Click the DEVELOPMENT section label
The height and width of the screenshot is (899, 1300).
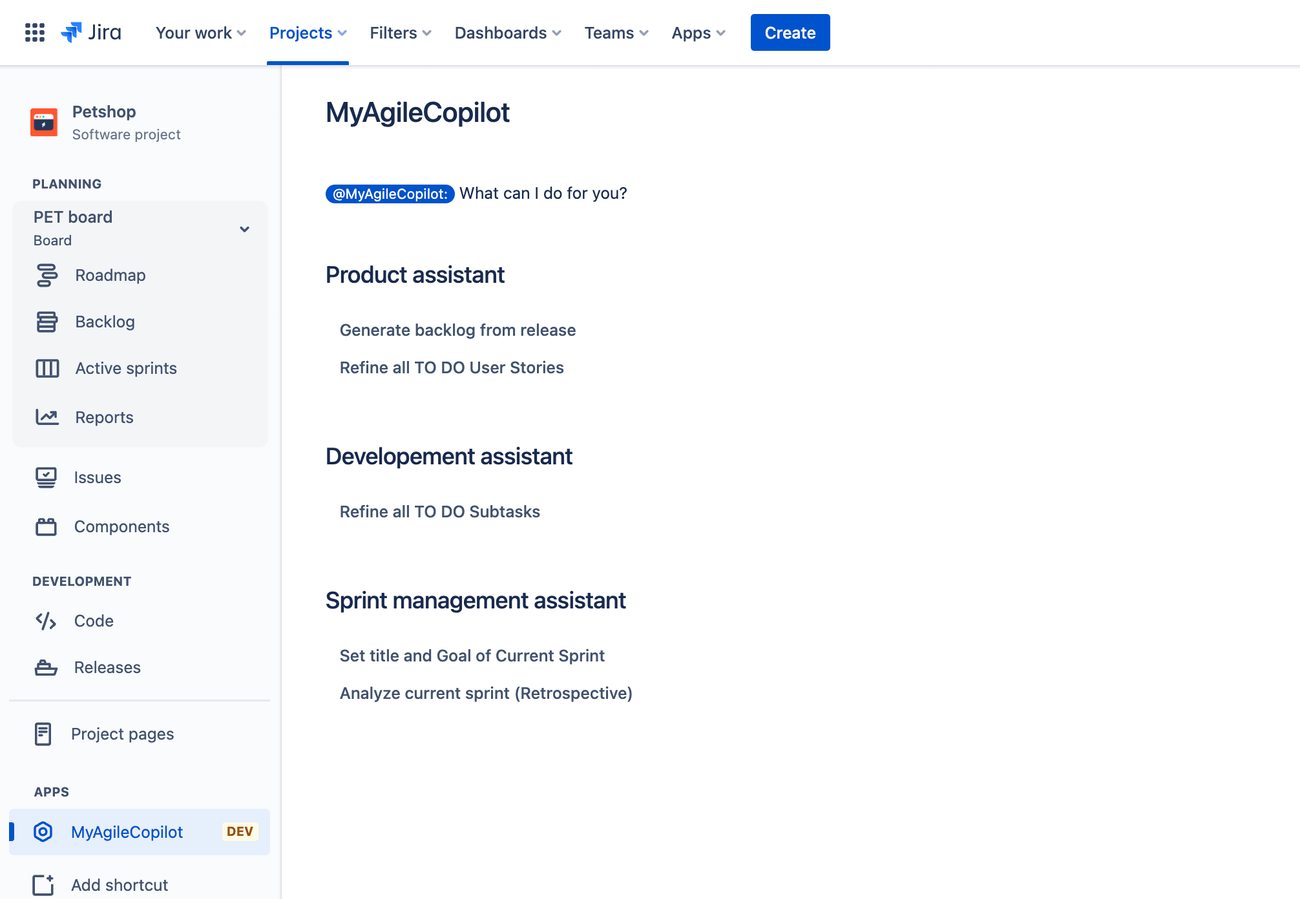pos(82,581)
